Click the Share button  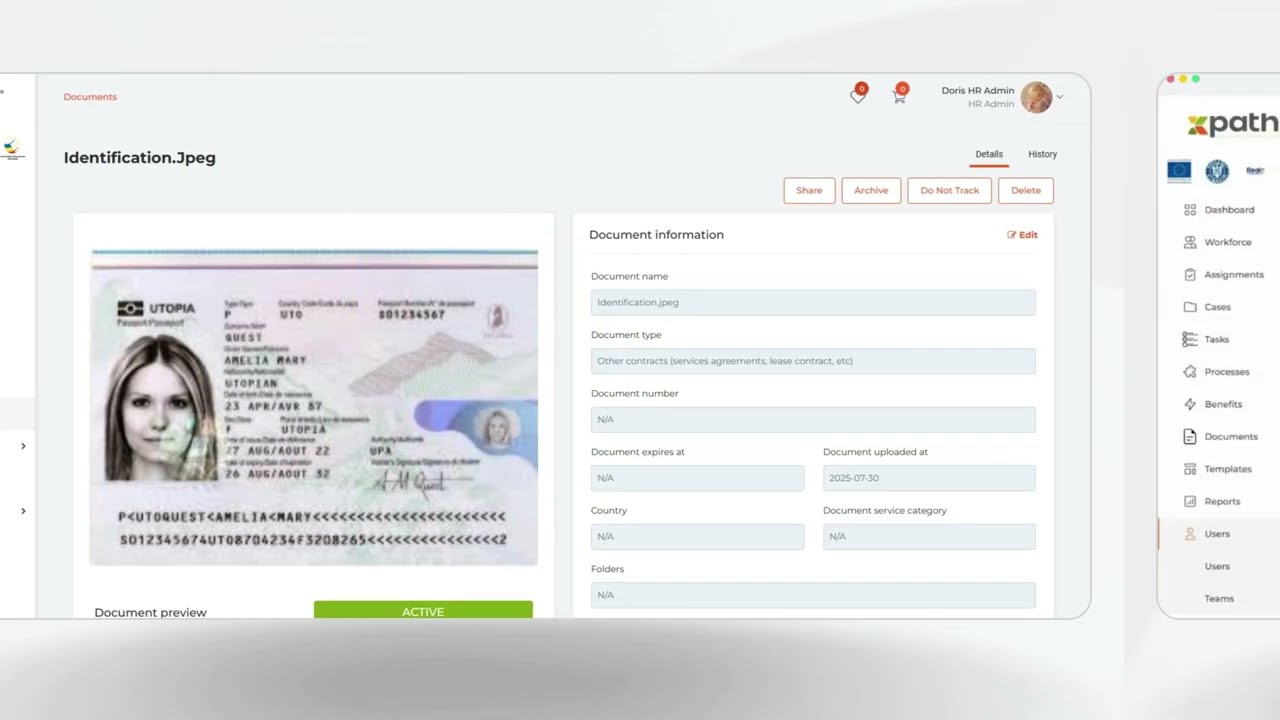click(809, 191)
